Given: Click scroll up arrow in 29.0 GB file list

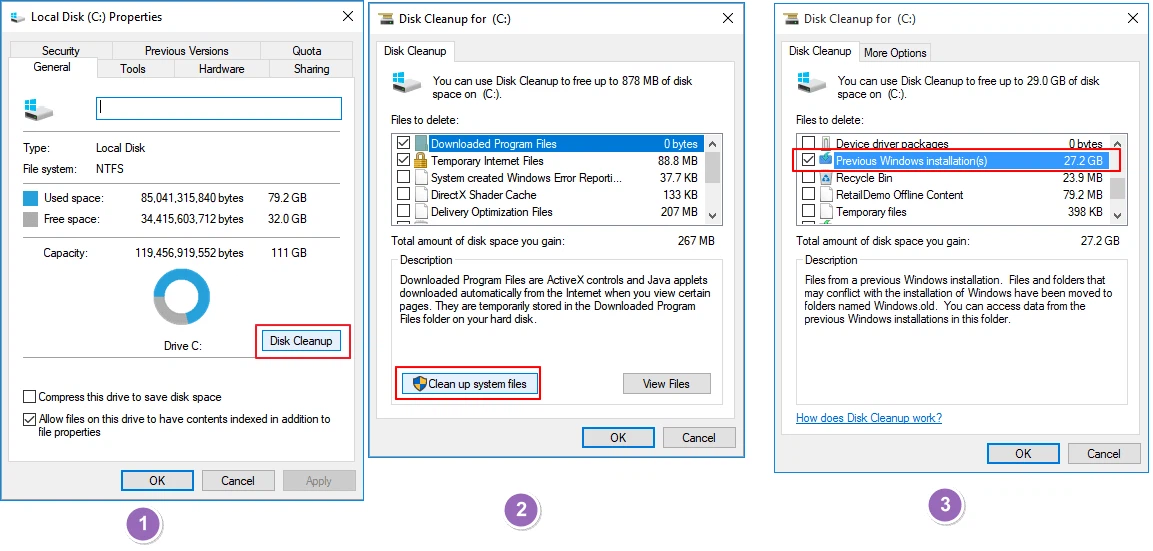Looking at the screenshot, I should point(1117,143).
